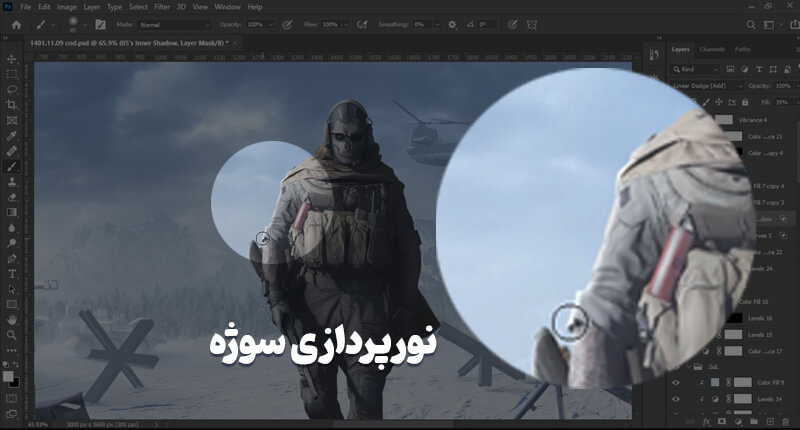
Task: Select the Frame tool
Action: (x=12, y=120)
